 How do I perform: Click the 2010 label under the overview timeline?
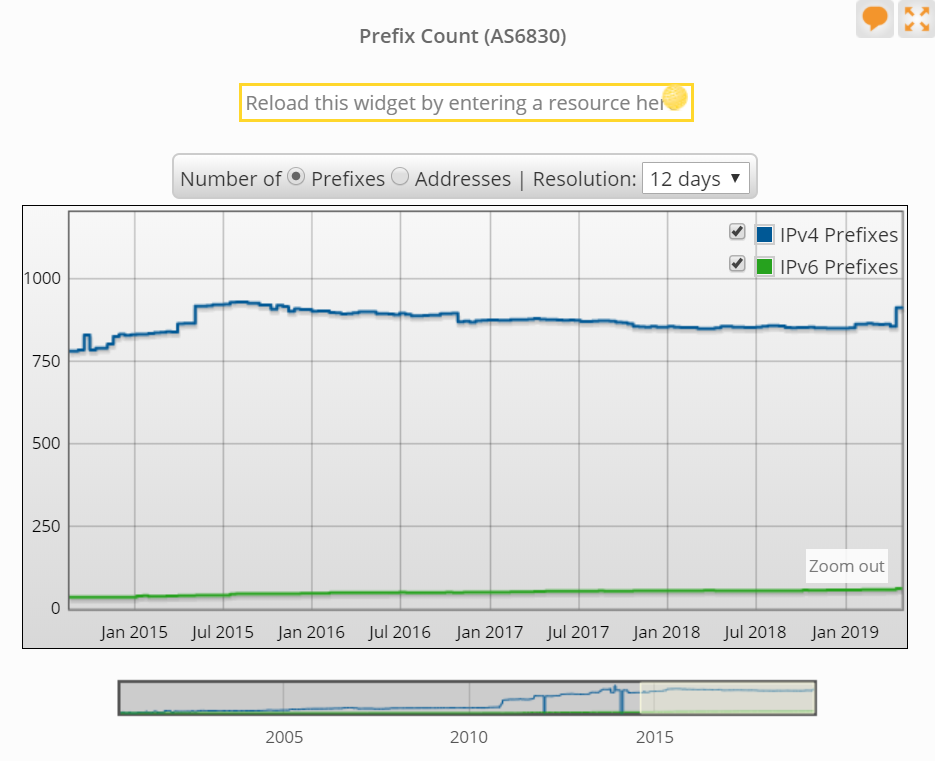click(x=469, y=738)
